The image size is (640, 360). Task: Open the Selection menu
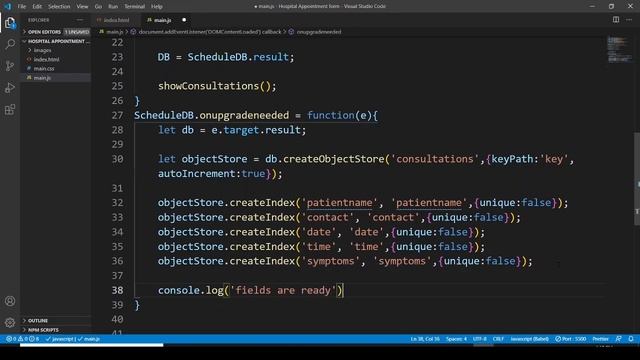click(59, 7)
